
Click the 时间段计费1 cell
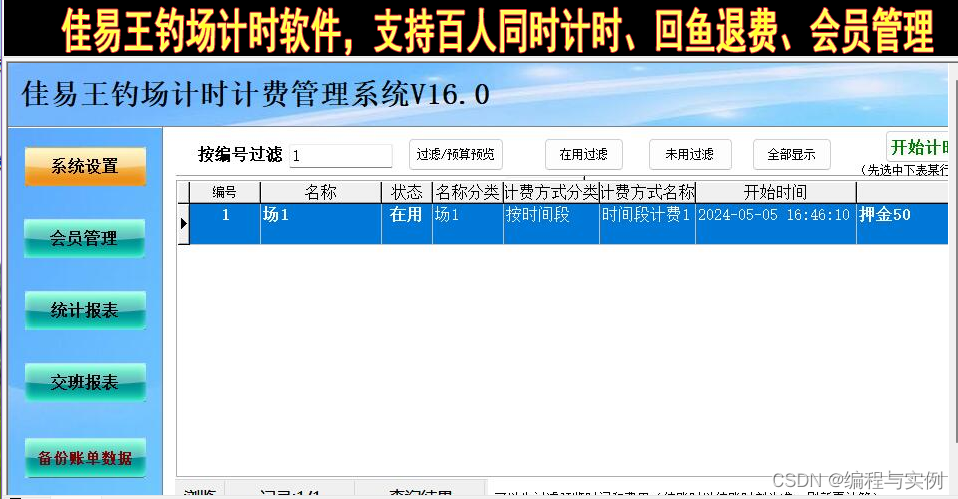point(648,224)
